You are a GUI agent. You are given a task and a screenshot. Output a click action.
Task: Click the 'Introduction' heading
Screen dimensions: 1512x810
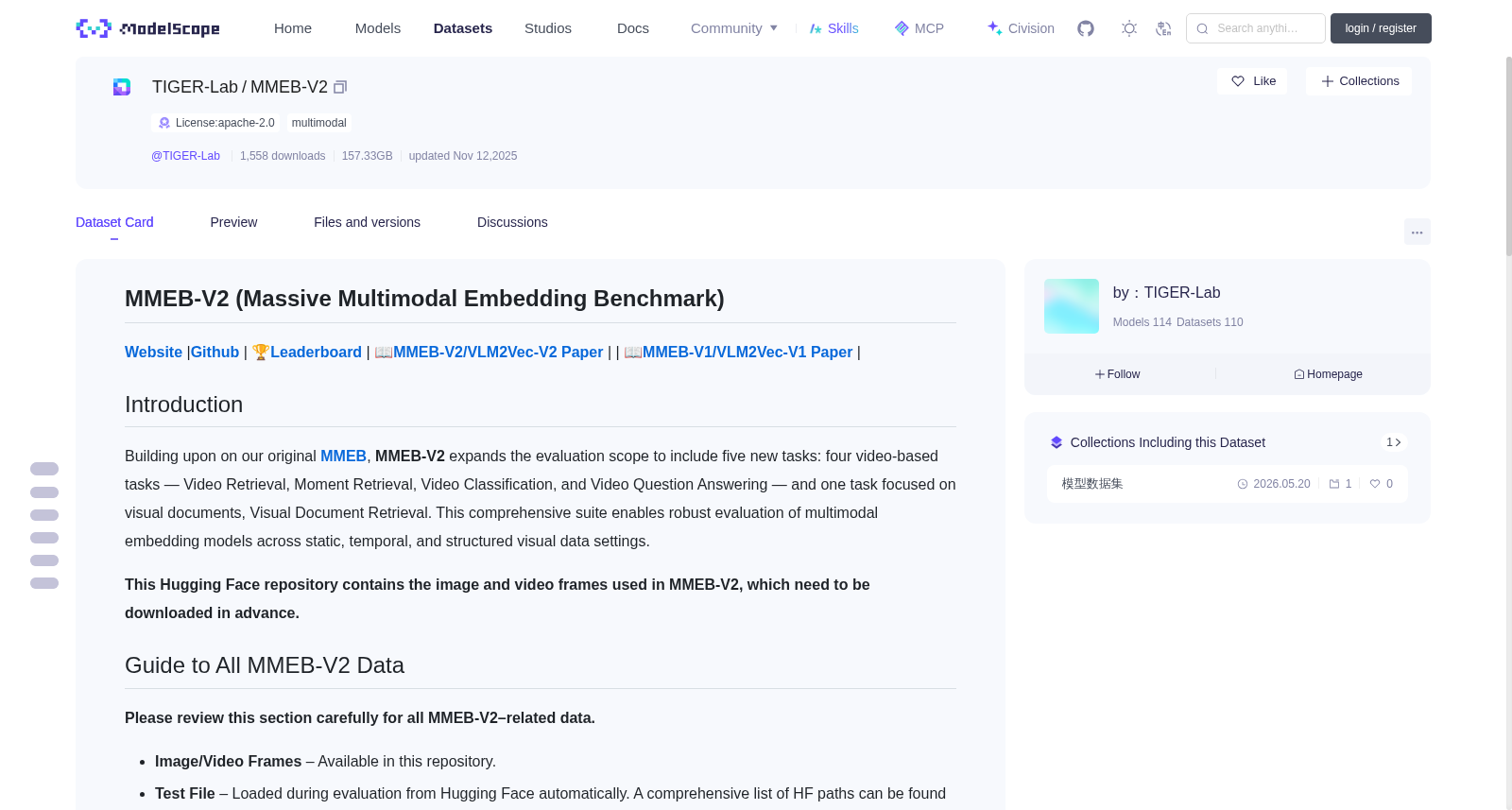tap(183, 405)
